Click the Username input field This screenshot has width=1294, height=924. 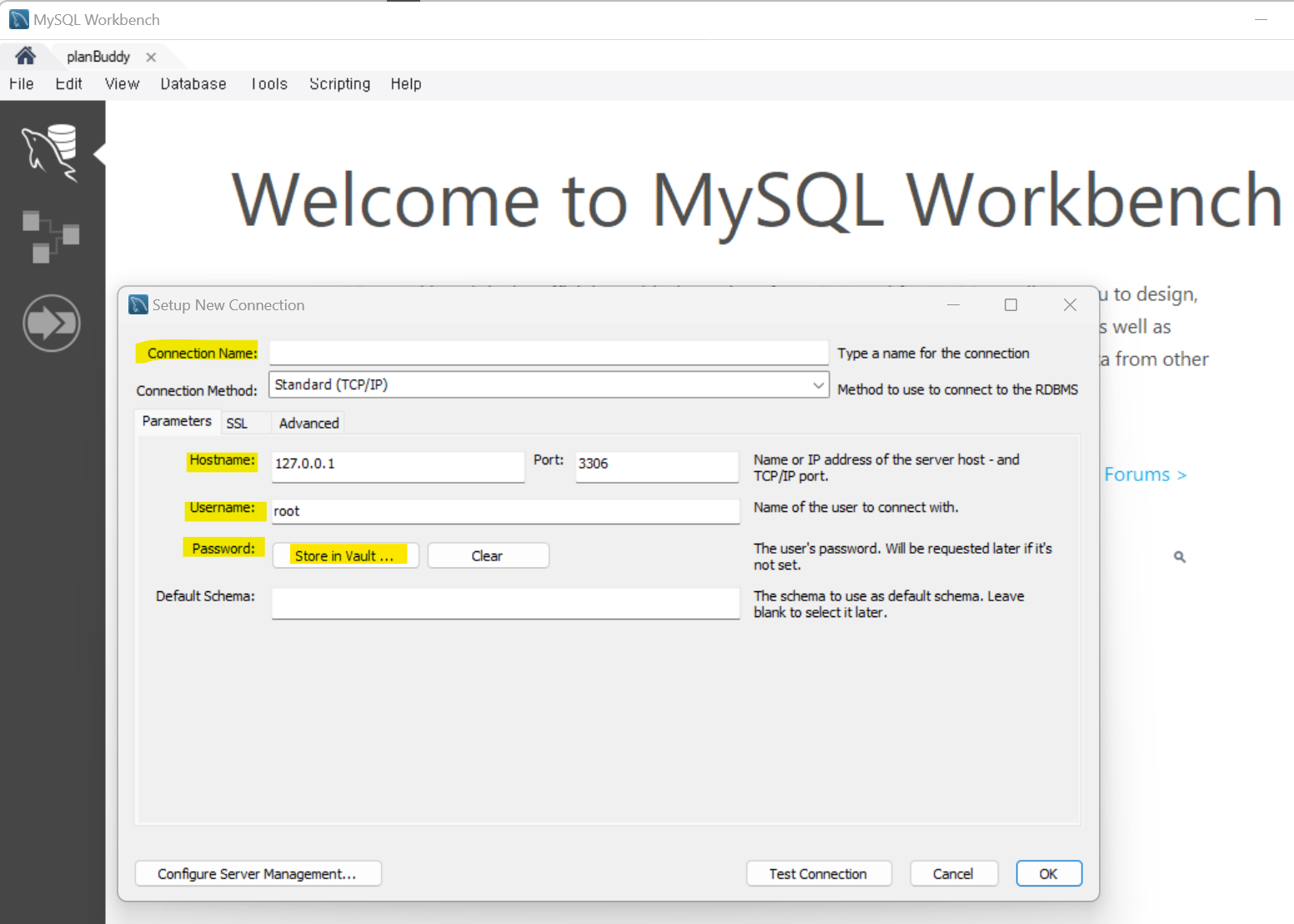coord(505,511)
